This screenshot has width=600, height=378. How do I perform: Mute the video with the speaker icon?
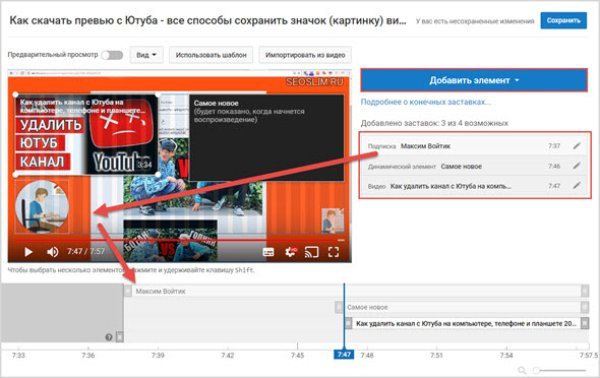[52, 252]
